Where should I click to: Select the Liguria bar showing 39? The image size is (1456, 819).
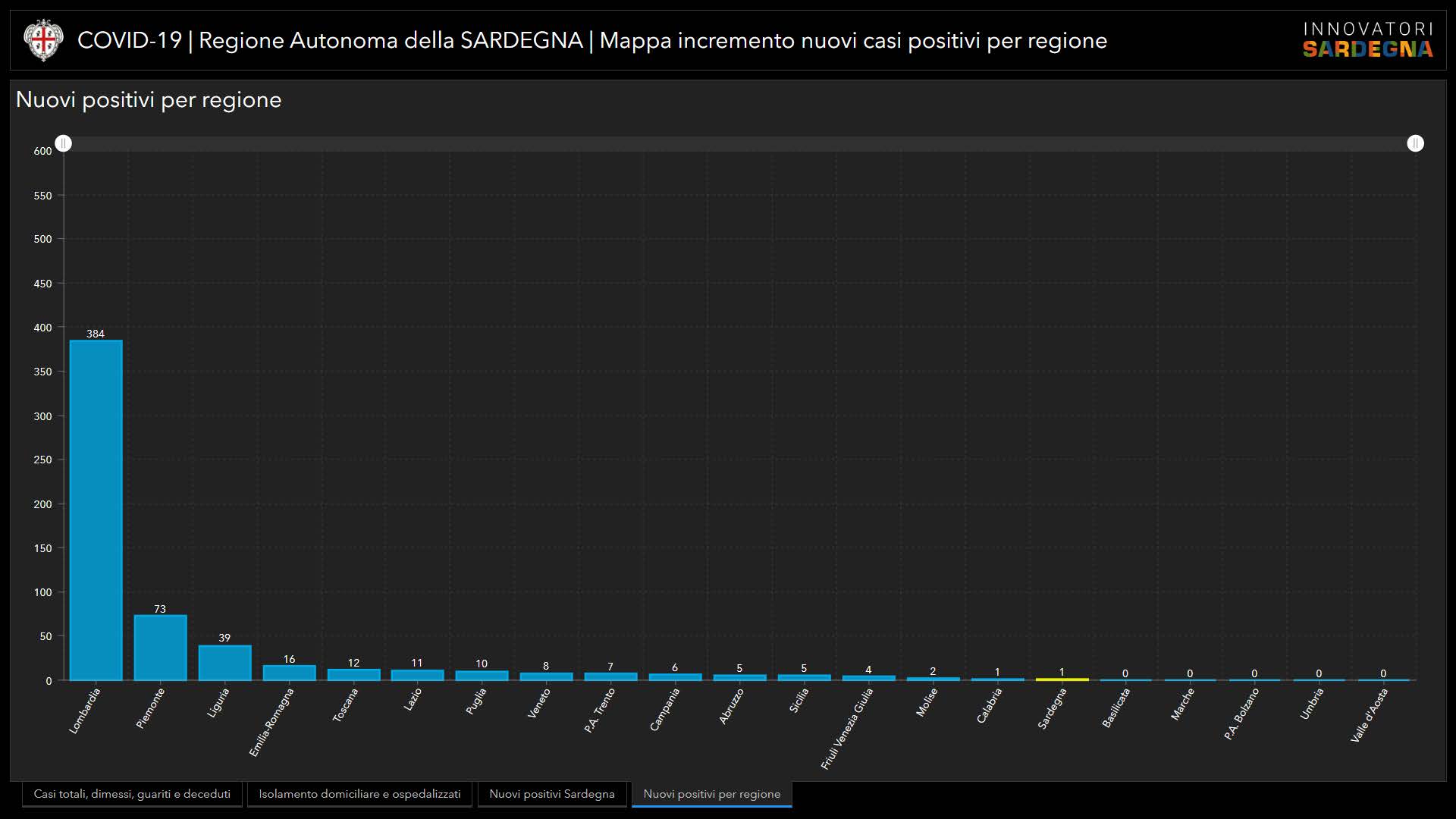(224, 663)
